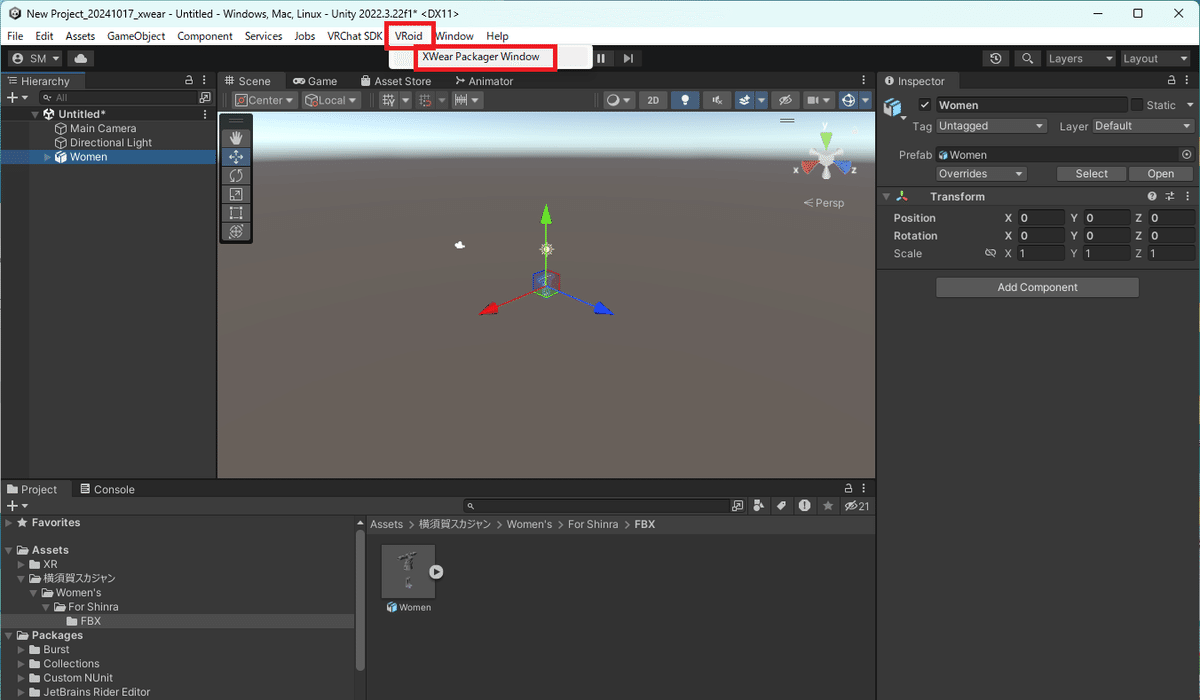Toggle Scene effects (skybox, fog)
The width and height of the screenshot is (1200, 700).
[x=745, y=100]
